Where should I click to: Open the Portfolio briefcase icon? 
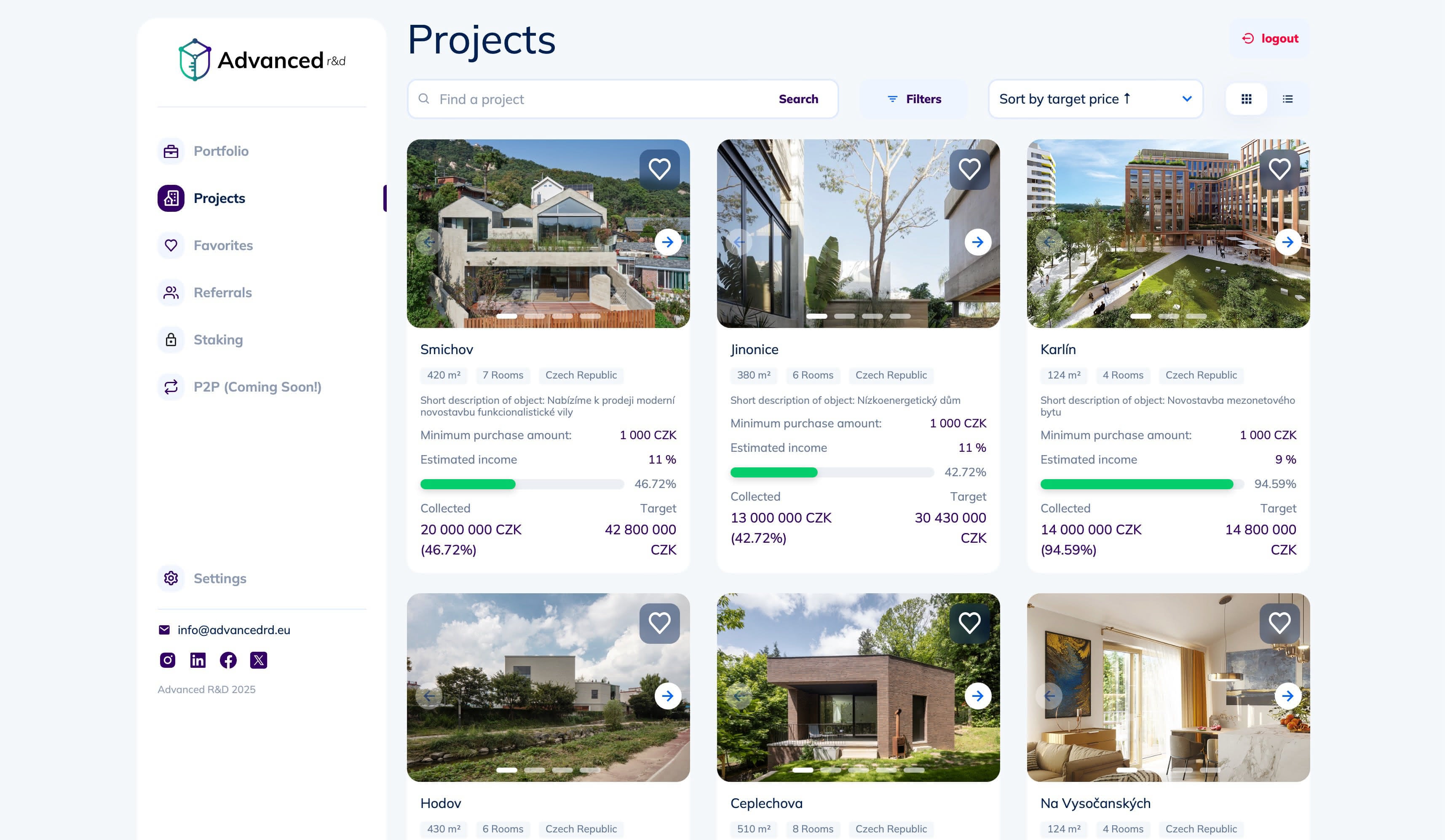coord(171,151)
